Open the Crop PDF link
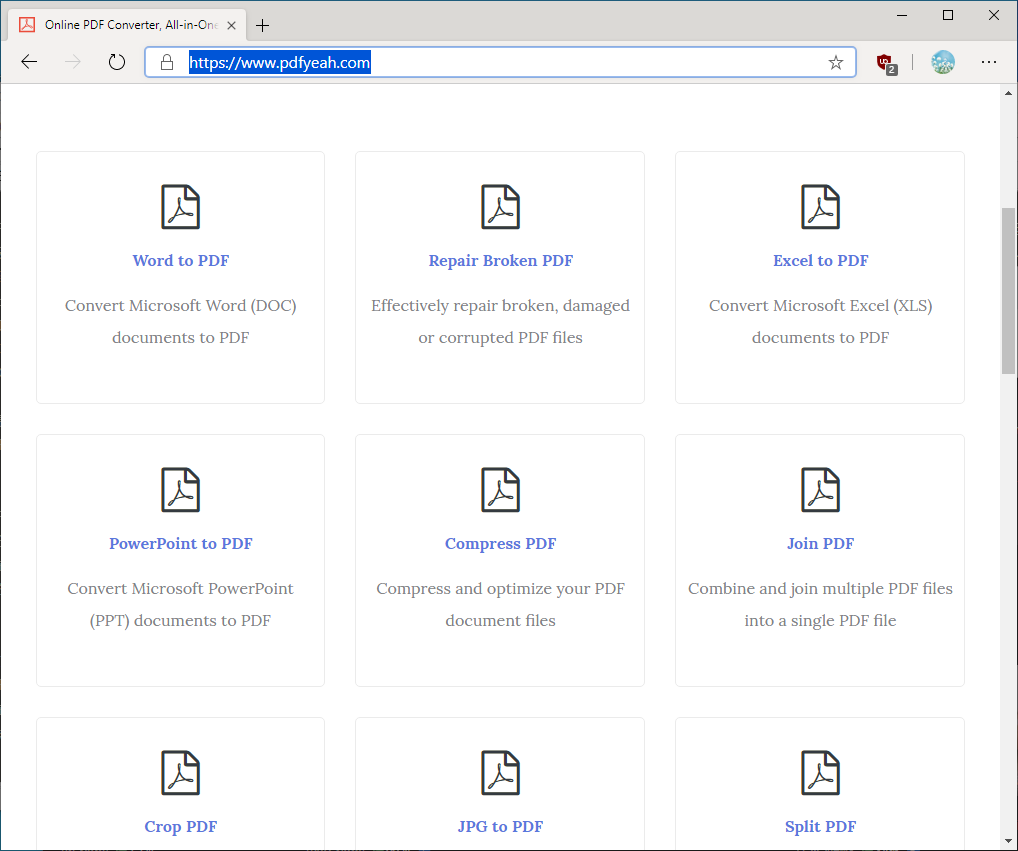Viewport: 1018px width, 851px height. [180, 827]
